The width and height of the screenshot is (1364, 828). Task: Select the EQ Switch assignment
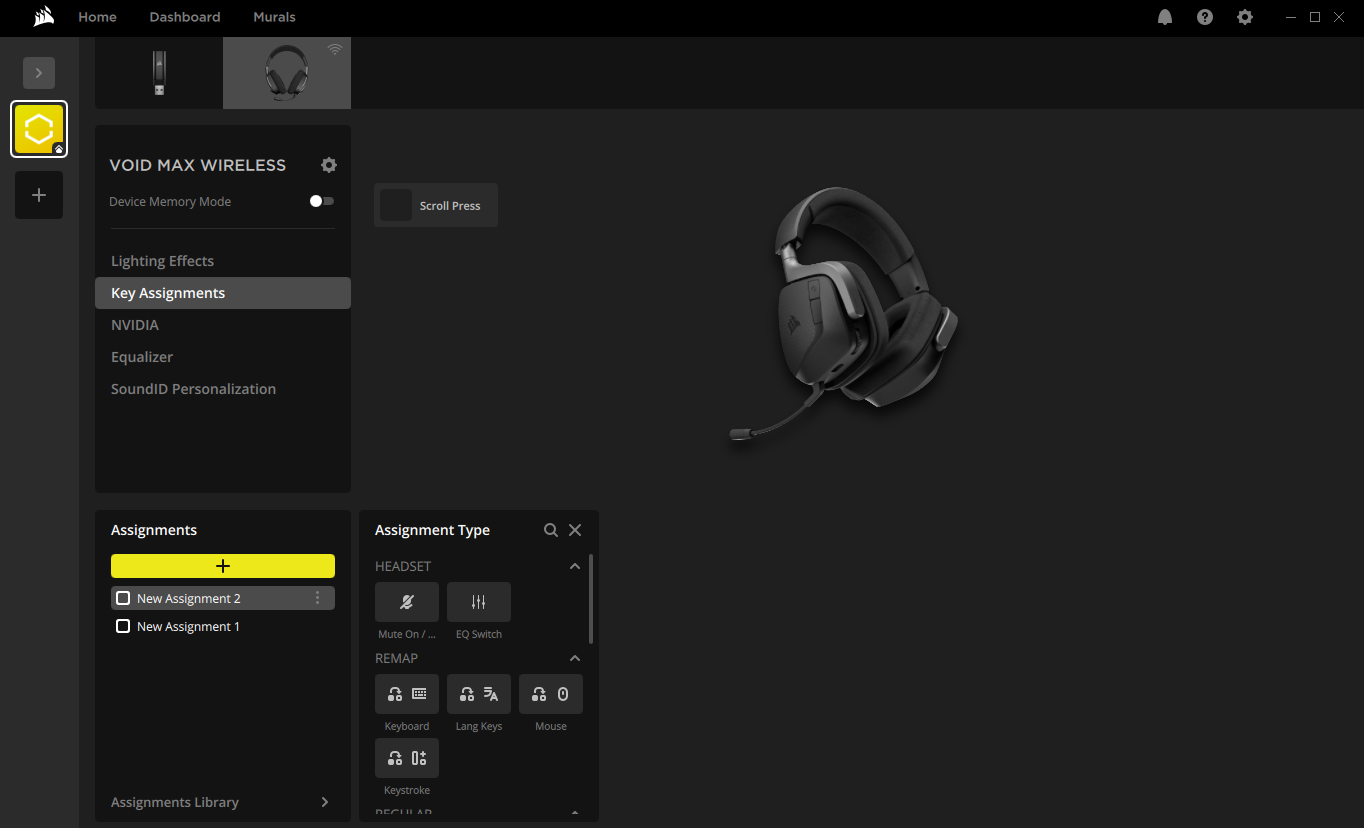pos(478,601)
